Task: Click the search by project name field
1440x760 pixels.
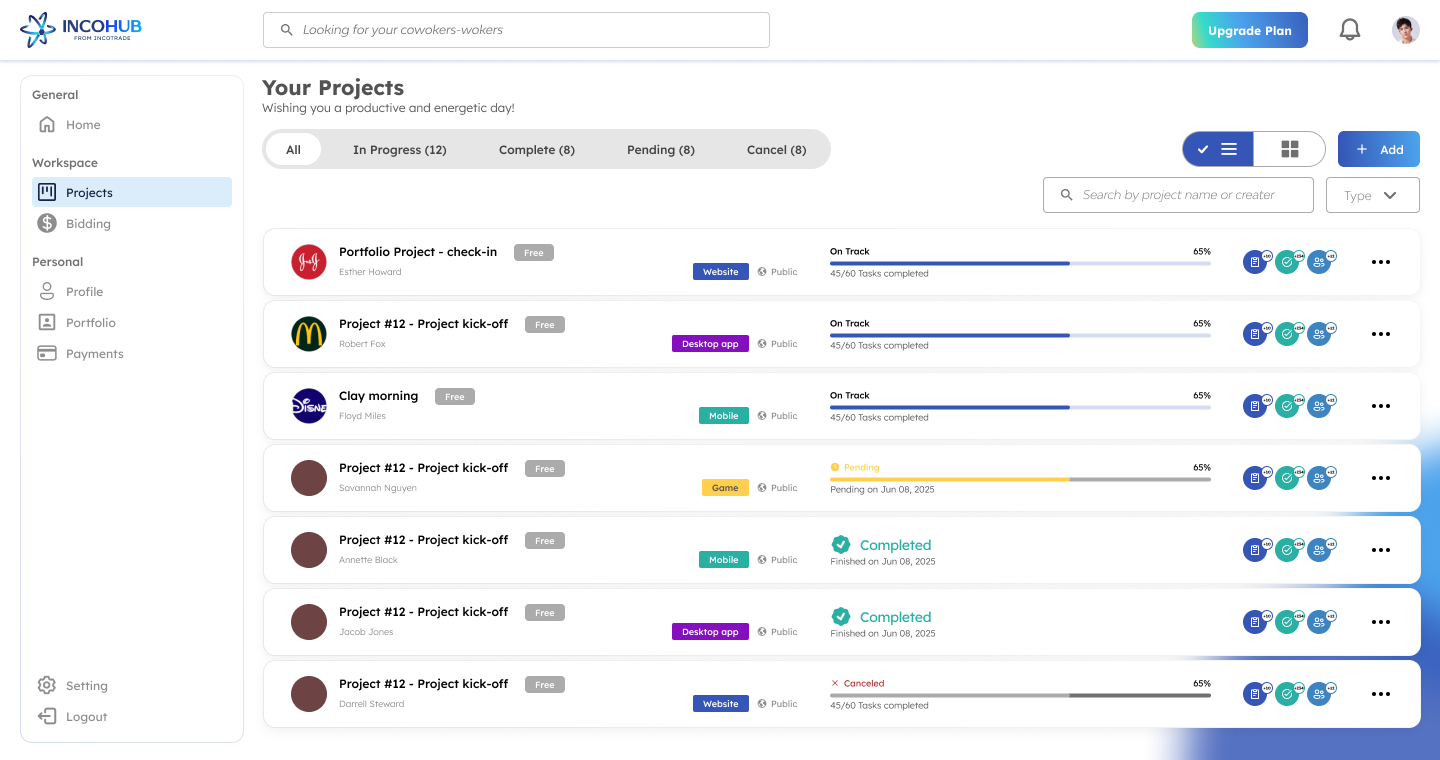Action: 1178,195
